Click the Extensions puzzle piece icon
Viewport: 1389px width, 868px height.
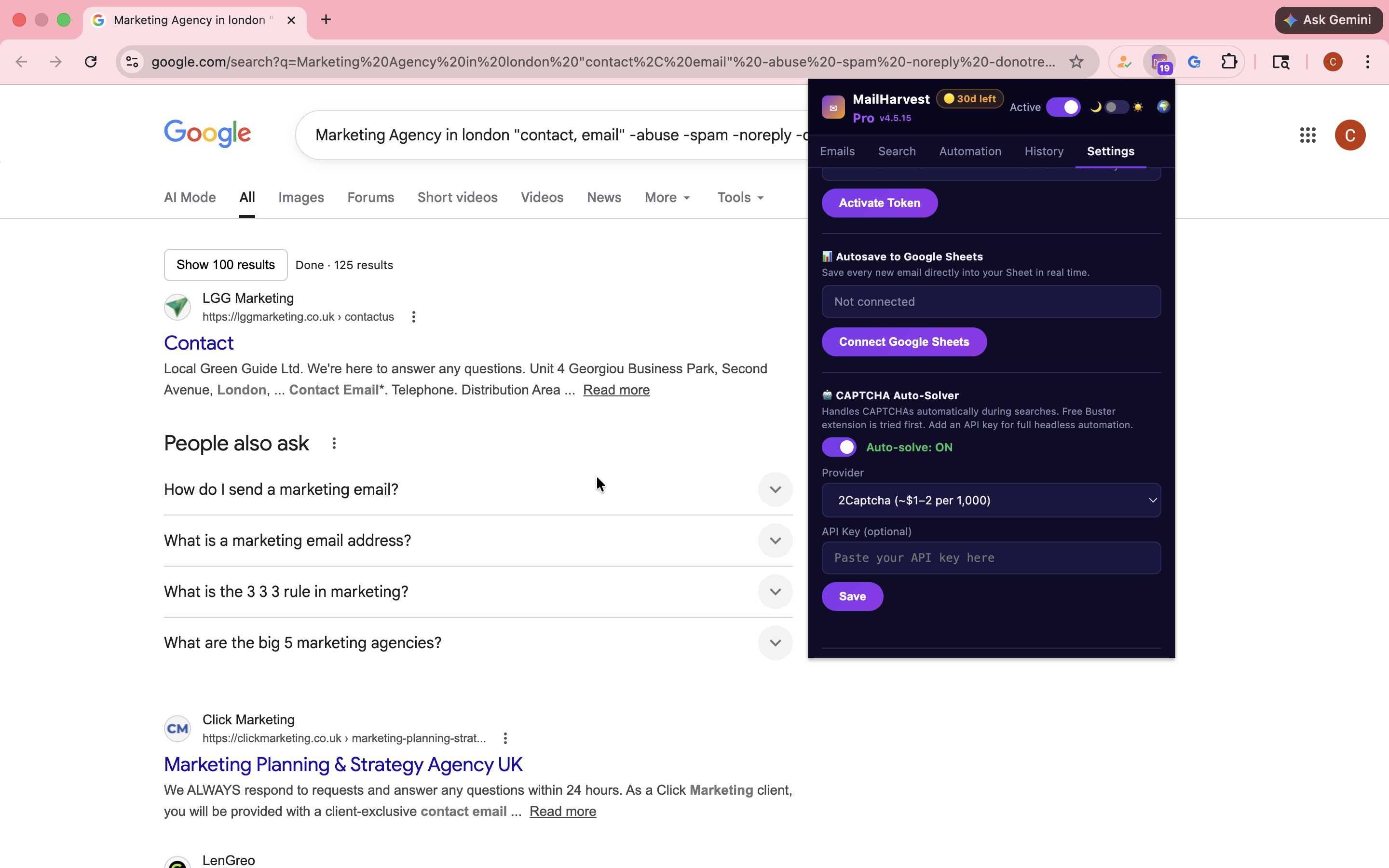point(1229,62)
